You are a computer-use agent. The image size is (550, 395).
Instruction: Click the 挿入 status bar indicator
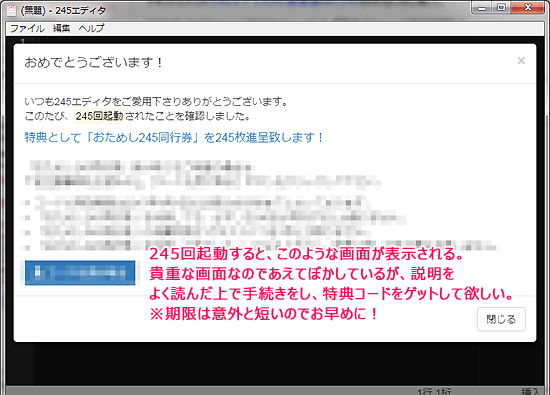pos(530,391)
